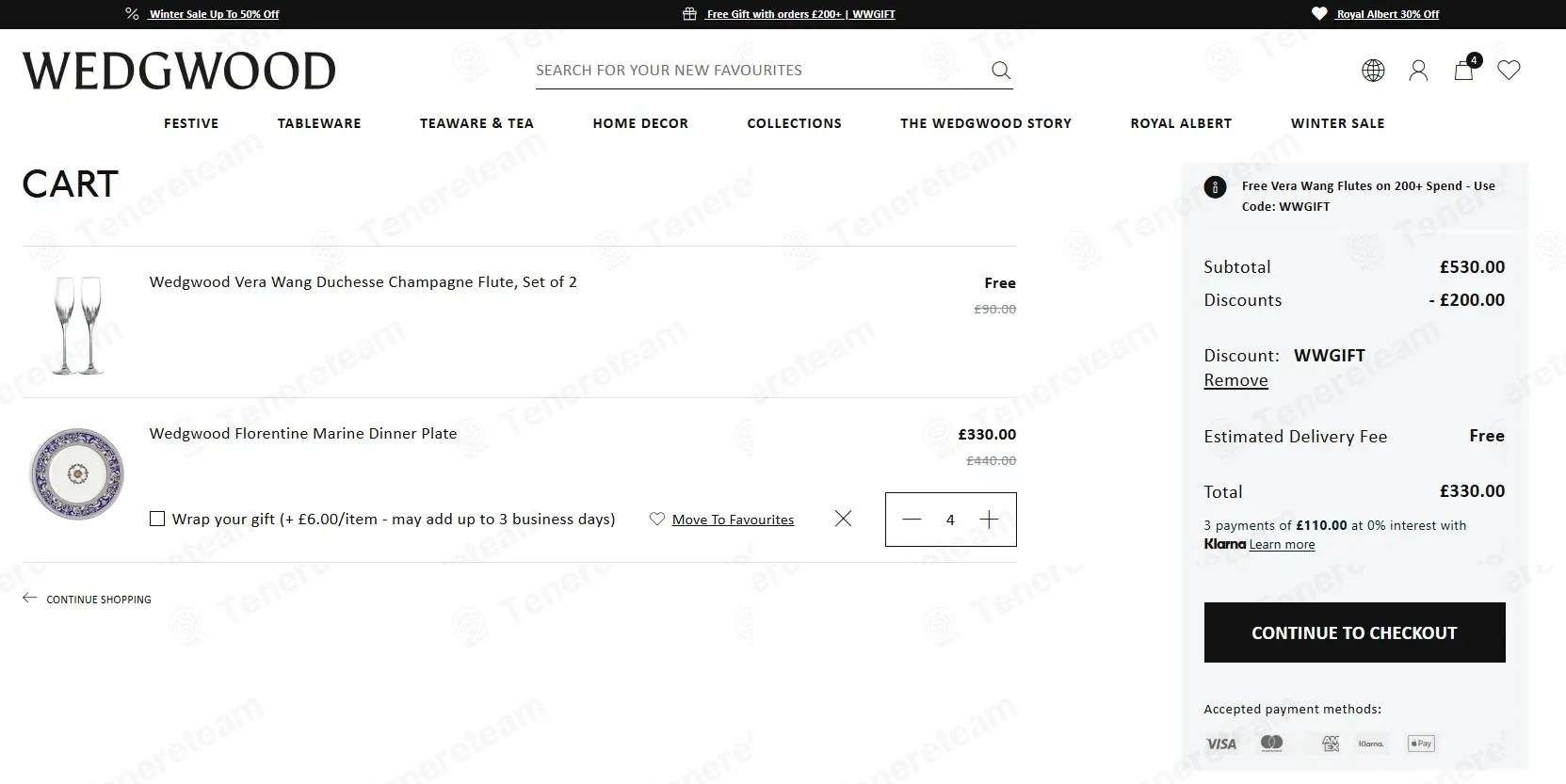Click the search magnifier icon
Viewport: 1566px width, 784px height.
click(1001, 71)
